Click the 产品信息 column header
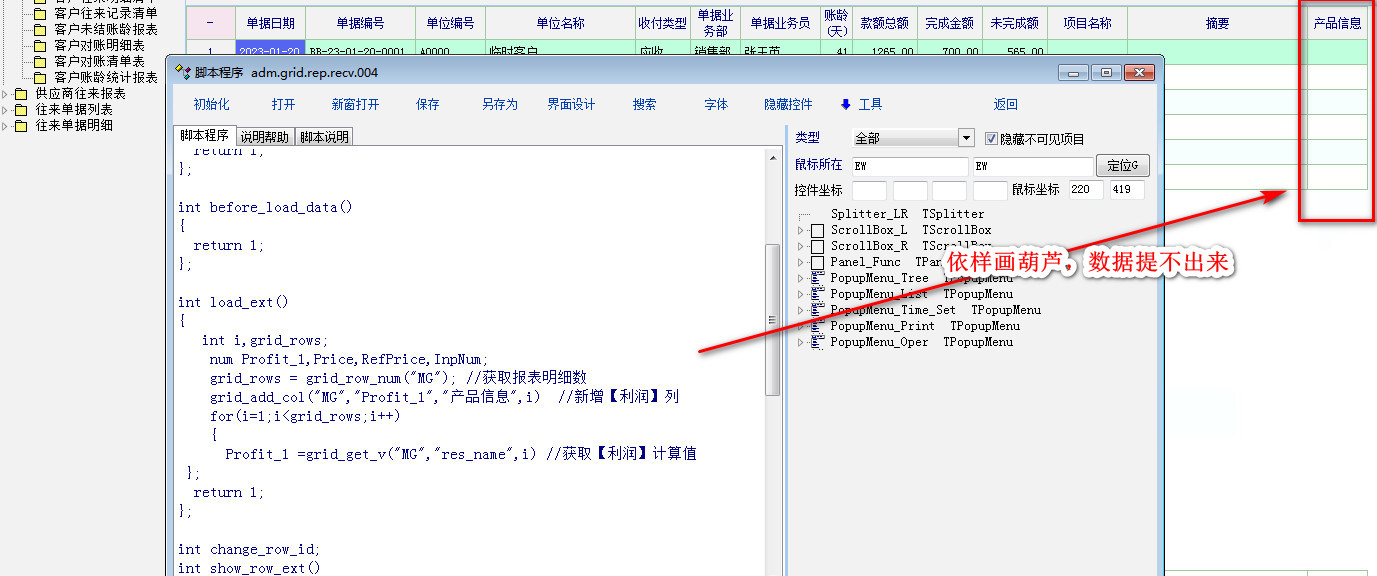This screenshot has height=576, width=1377. pyautogui.click(x=1337, y=23)
